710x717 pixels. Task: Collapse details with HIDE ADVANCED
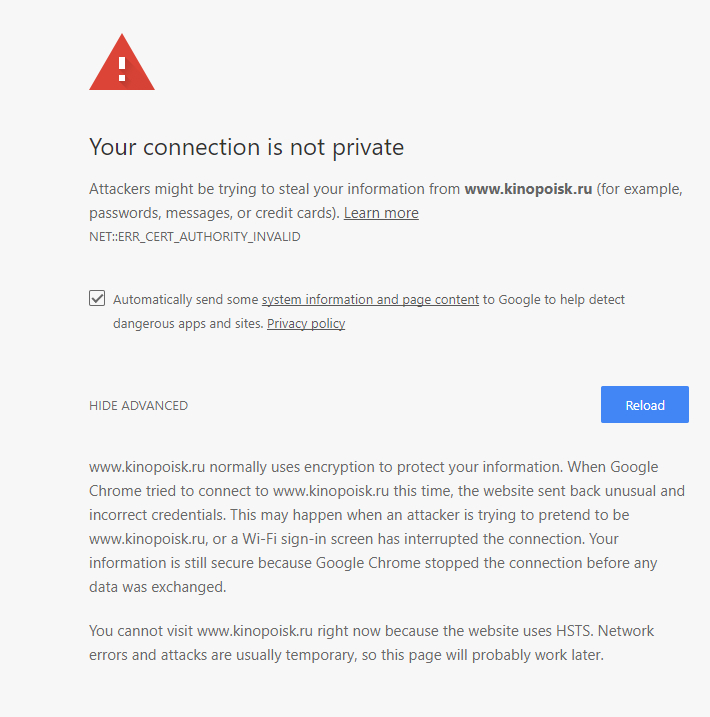139,406
